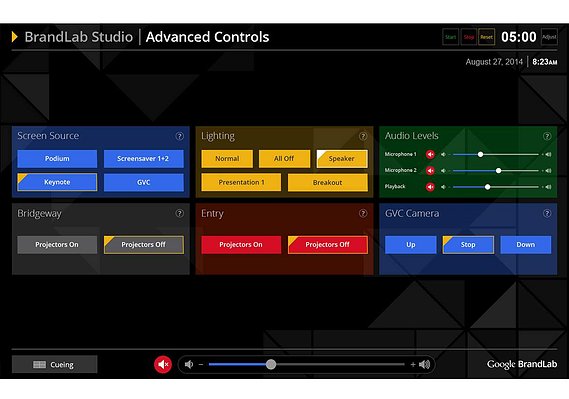Open the Cueing panel
The image size is (569, 399).
54,364
